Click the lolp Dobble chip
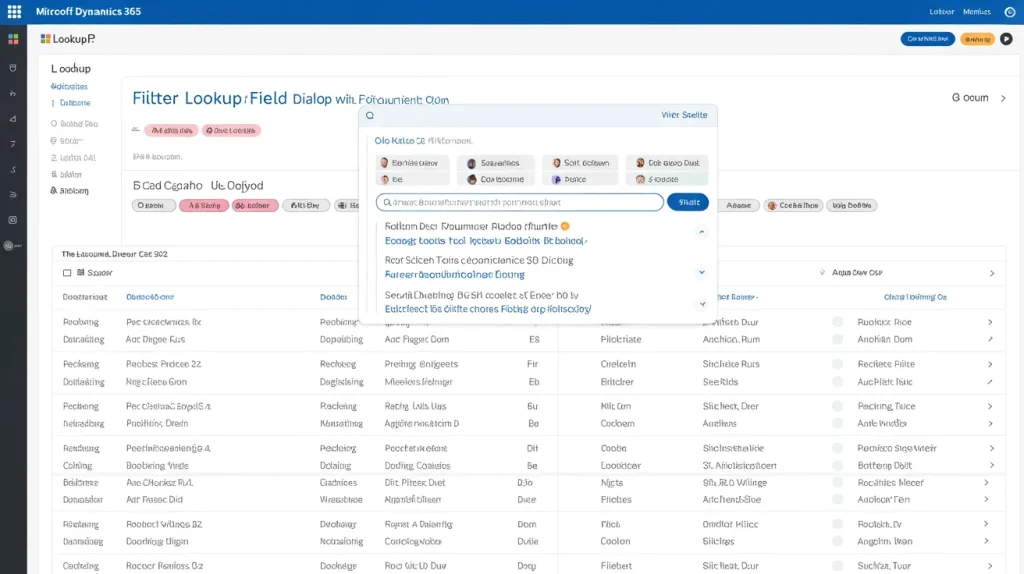Screen dimensions: 1024x574 pyautogui.click(x=852, y=205)
